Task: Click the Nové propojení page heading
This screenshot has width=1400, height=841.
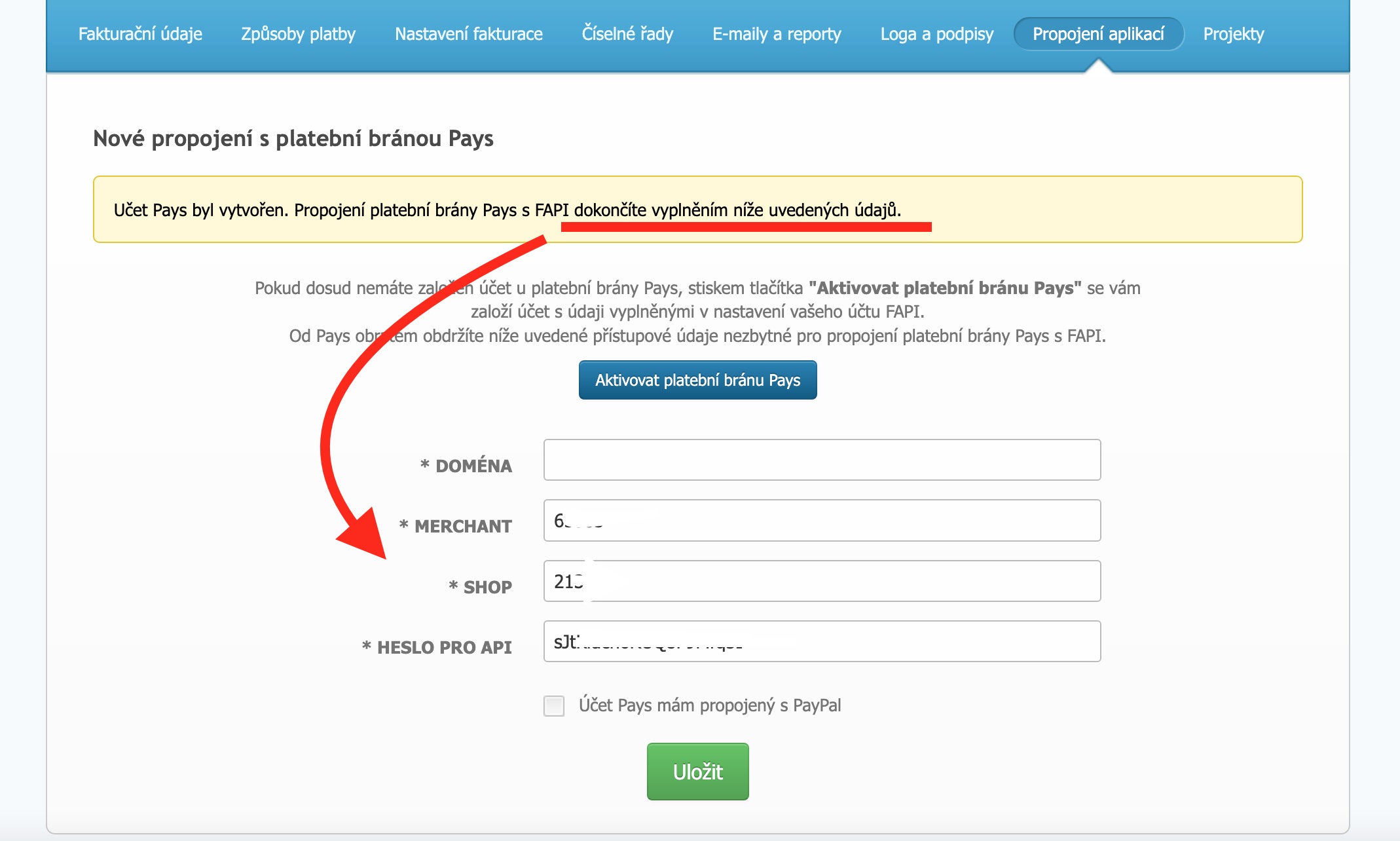Action: tap(293, 139)
